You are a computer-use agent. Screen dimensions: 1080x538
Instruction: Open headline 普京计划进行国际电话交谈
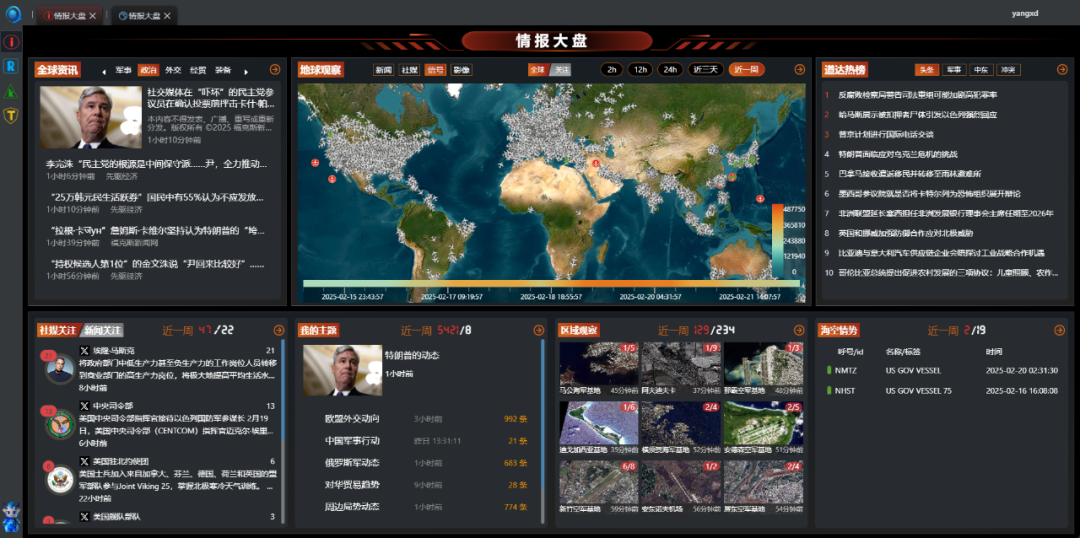pos(885,134)
